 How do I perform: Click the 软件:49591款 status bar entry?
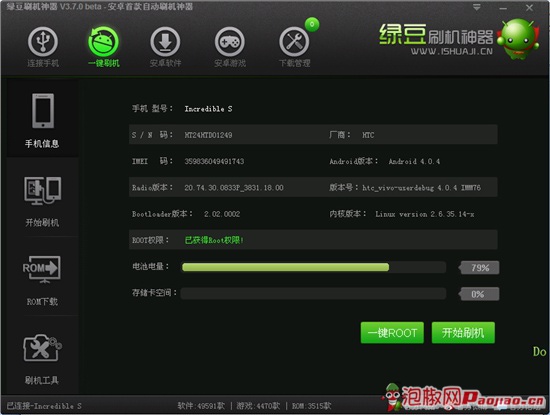pyautogui.click(x=201, y=406)
